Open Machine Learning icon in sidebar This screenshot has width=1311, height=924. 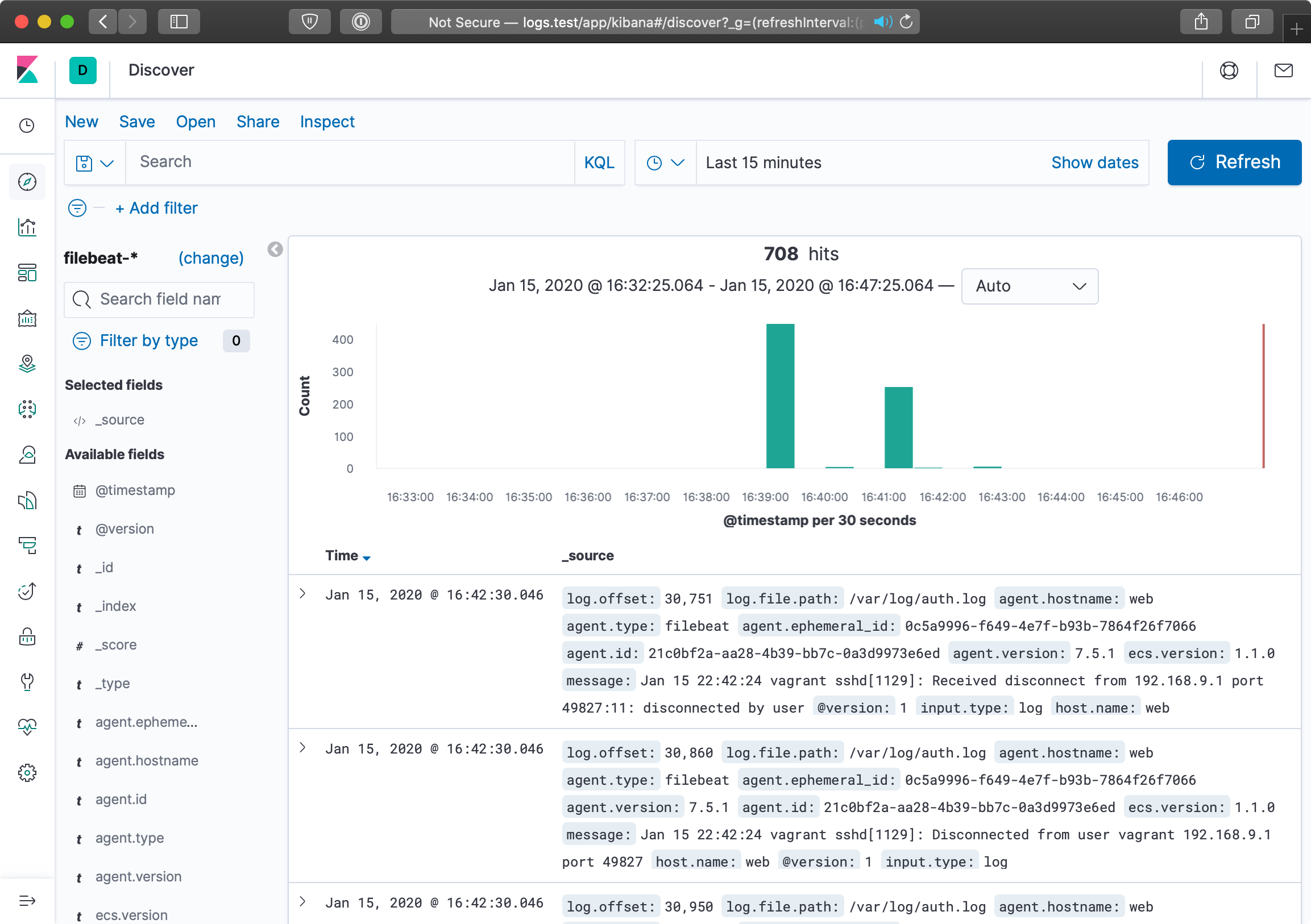(x=27, y=409)
